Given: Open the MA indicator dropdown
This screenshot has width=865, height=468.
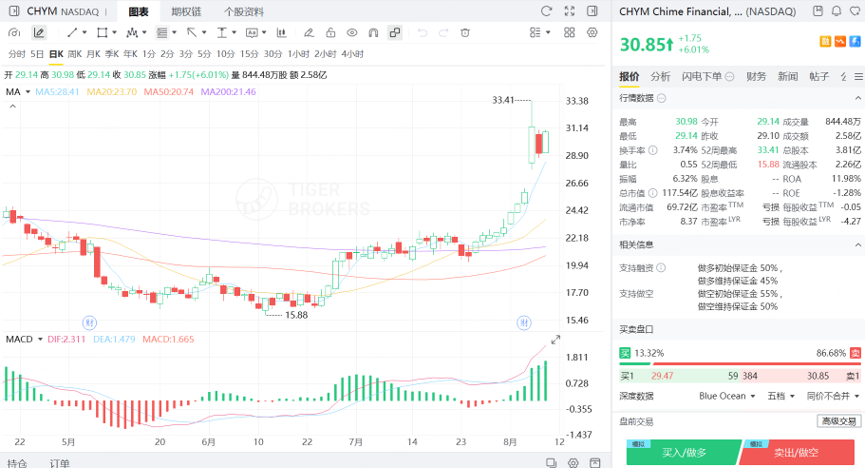Looking at the screenshot, I should [28, 92].
